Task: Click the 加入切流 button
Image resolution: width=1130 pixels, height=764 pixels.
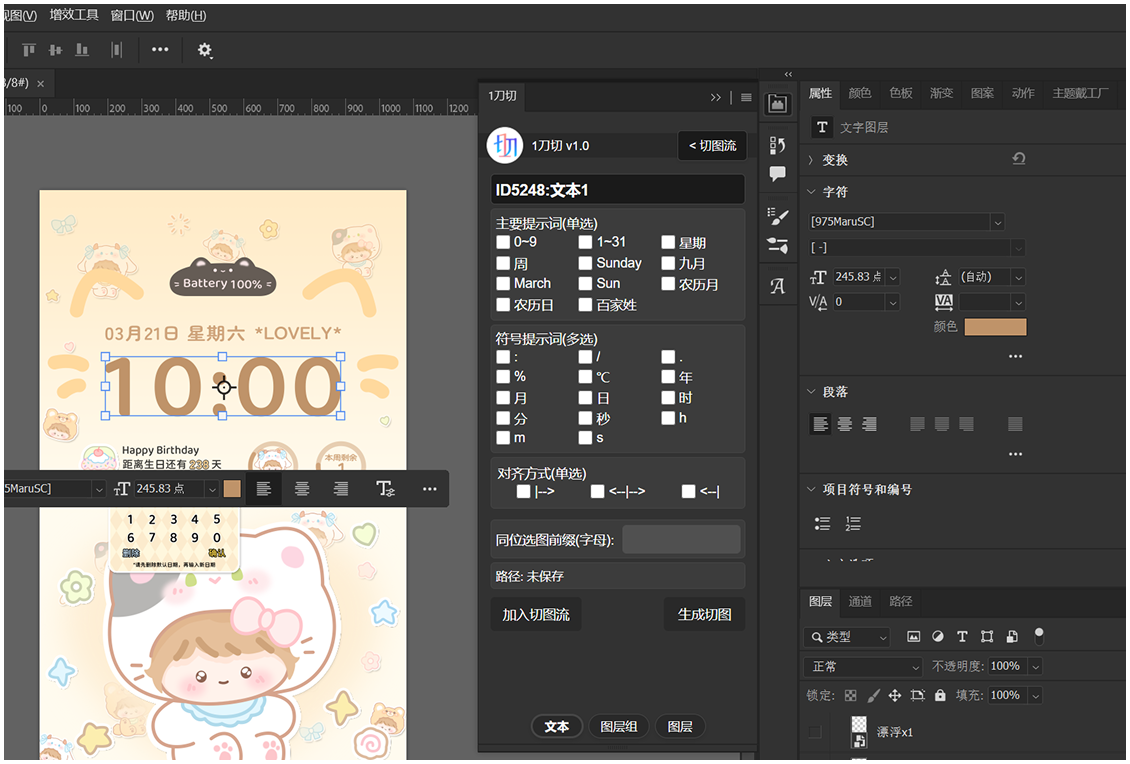Action: pyautogui.click(x=536, y=614)
